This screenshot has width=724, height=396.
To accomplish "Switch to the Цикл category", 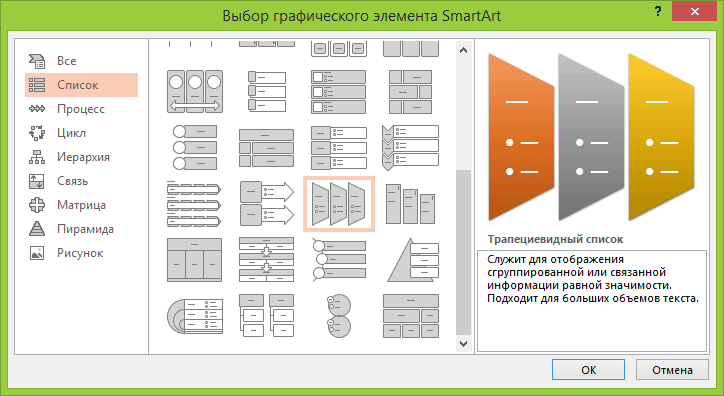I will (81, 133).
